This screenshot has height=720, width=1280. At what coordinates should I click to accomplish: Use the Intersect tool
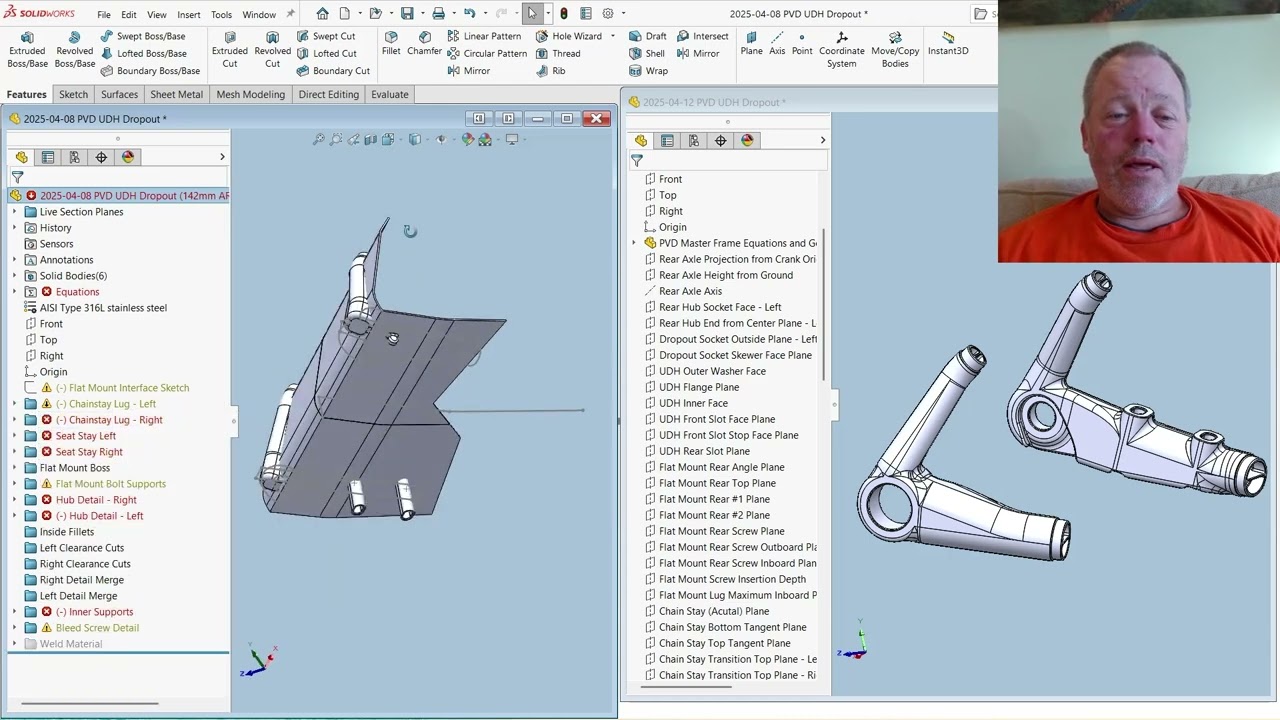702,36
